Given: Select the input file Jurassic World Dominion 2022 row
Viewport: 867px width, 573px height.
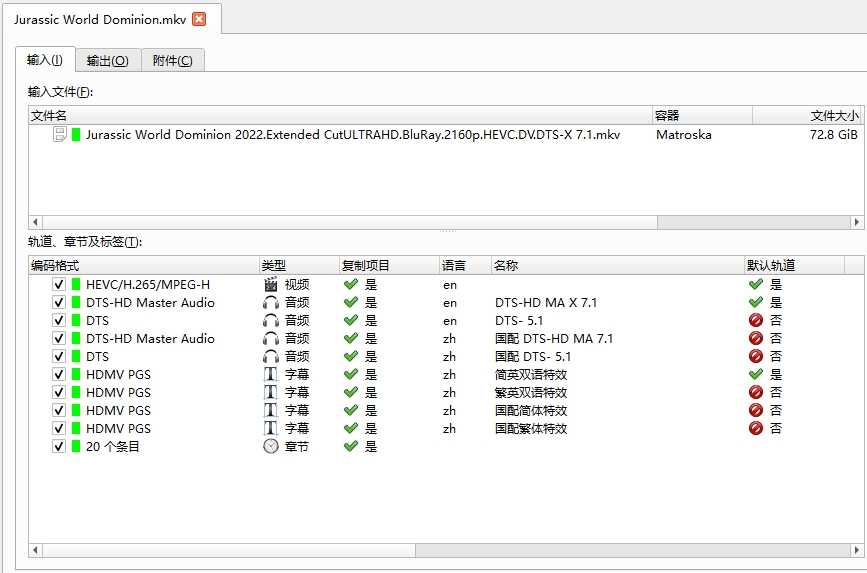Looking at the screenshot, I should pos(446,134).
